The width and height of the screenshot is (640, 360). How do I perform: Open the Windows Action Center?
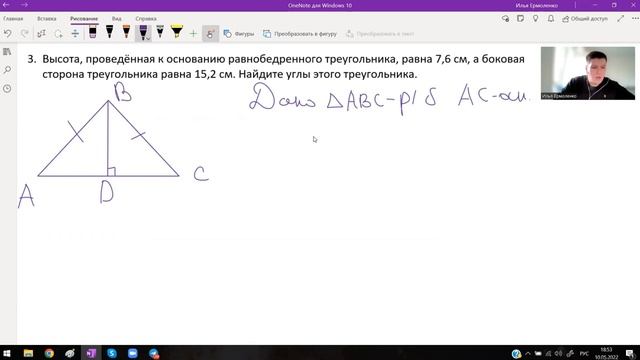pos(630,353)
